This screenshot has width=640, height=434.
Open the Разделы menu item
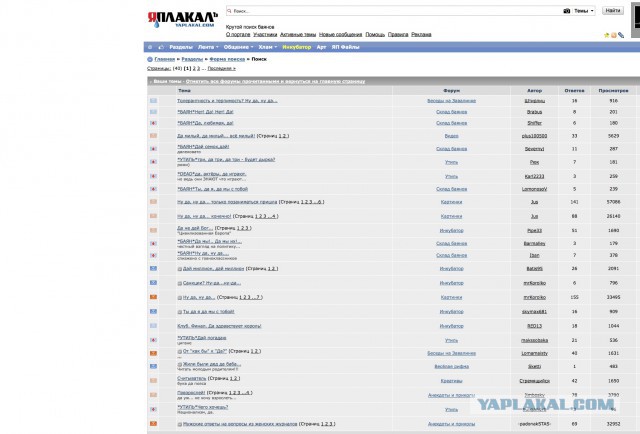pos(181,47)
